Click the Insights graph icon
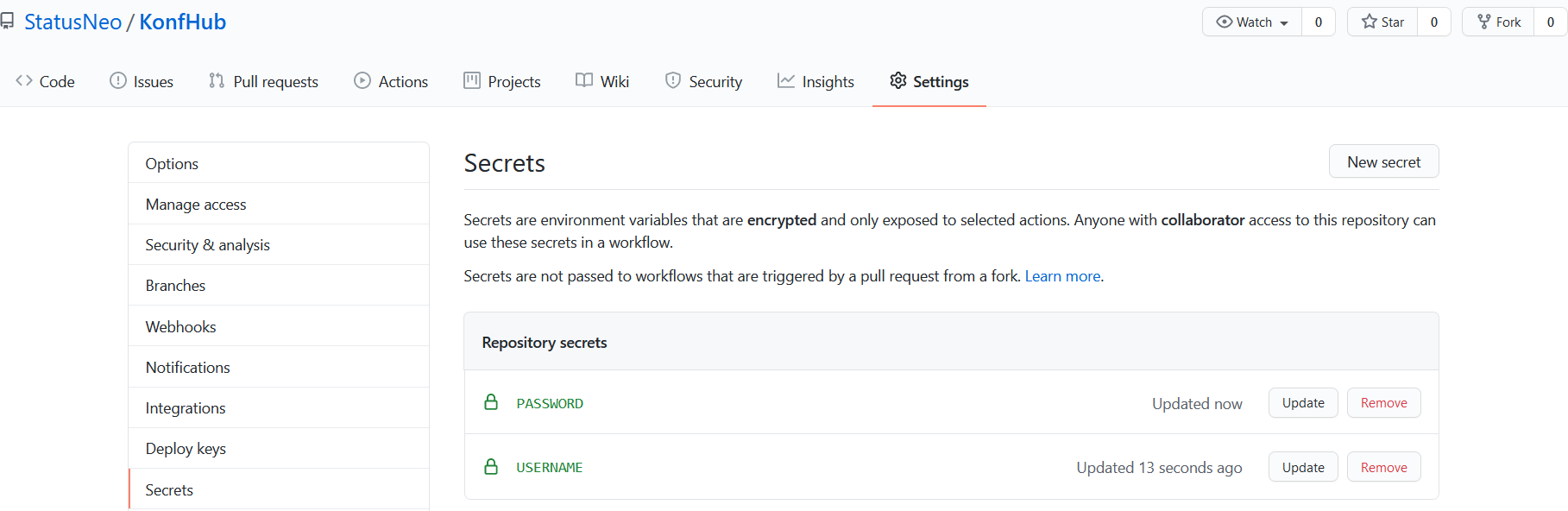This screenshot has height=511, width=1568. pyautogui.click(x=786, y=81)
